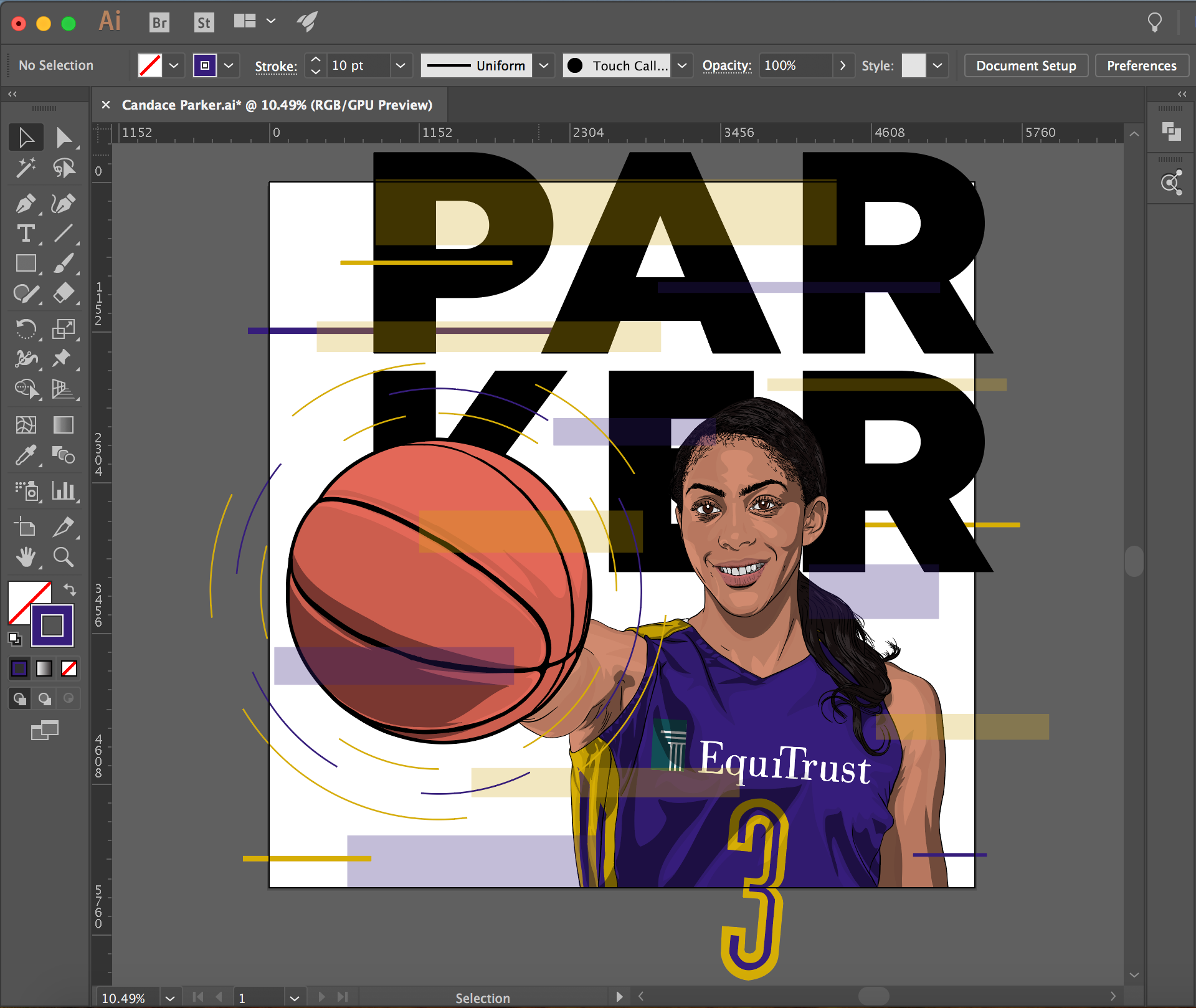Select the Rotate tool
Viewport: 1196px width, 1008px height.
[x=26, y=328]
